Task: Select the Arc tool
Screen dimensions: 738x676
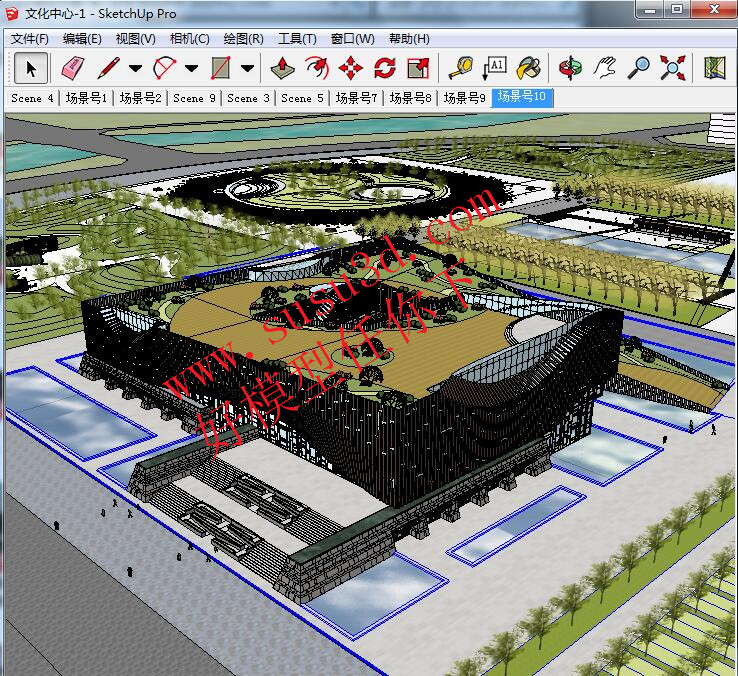Action: coord(164,68)
